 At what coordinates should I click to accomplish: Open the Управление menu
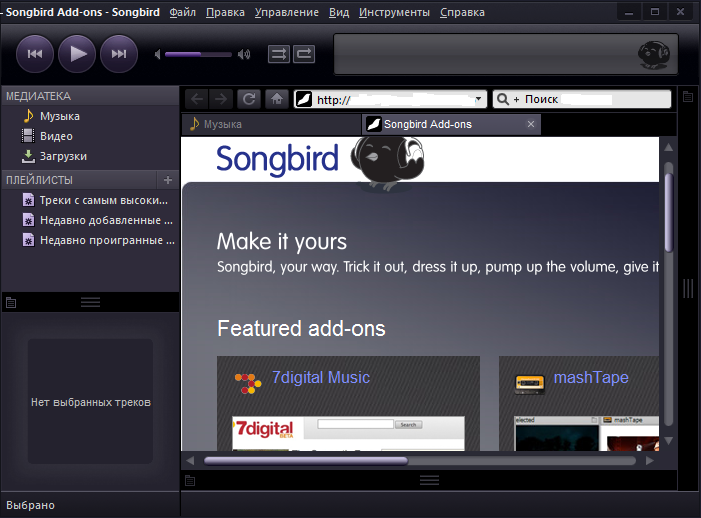click(x=287, y=12)
